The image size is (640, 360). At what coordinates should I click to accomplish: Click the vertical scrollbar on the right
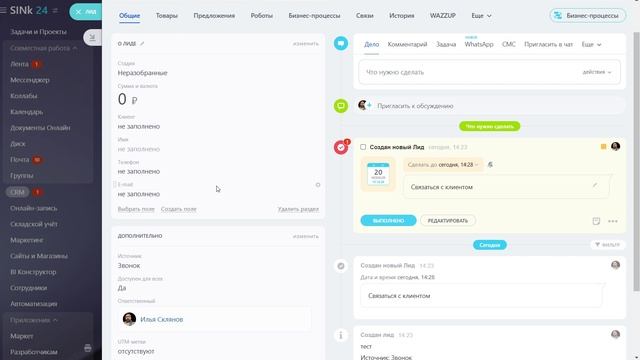coord(636,162)
